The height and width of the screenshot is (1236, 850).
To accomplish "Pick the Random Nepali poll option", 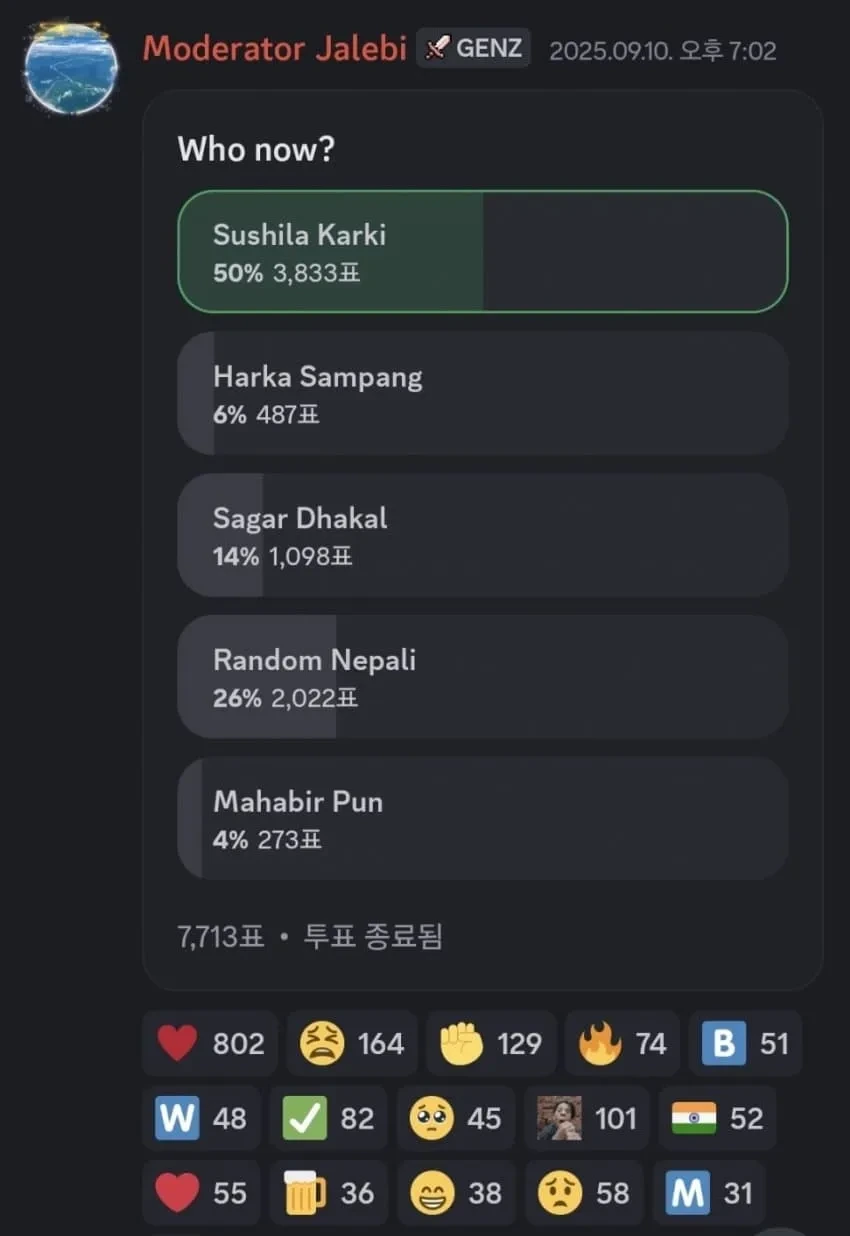I will (482, 677).
